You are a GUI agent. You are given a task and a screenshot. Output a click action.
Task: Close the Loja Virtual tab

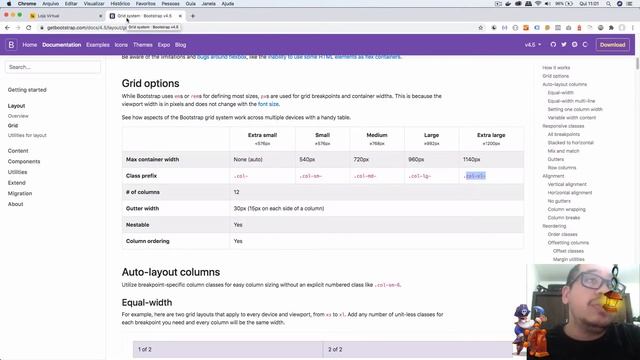coord(100,16)
